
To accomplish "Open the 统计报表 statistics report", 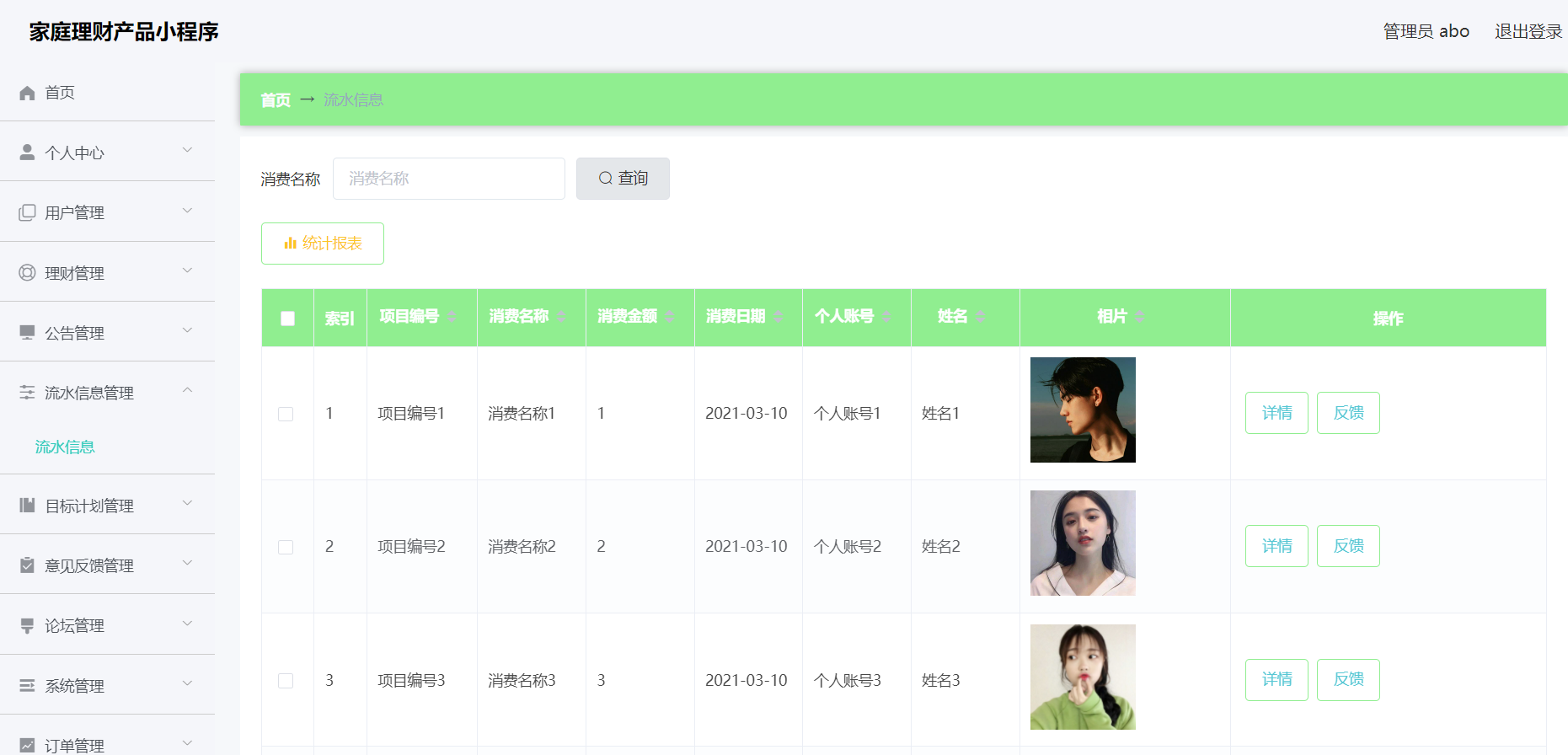I will (x=323, y=244).
